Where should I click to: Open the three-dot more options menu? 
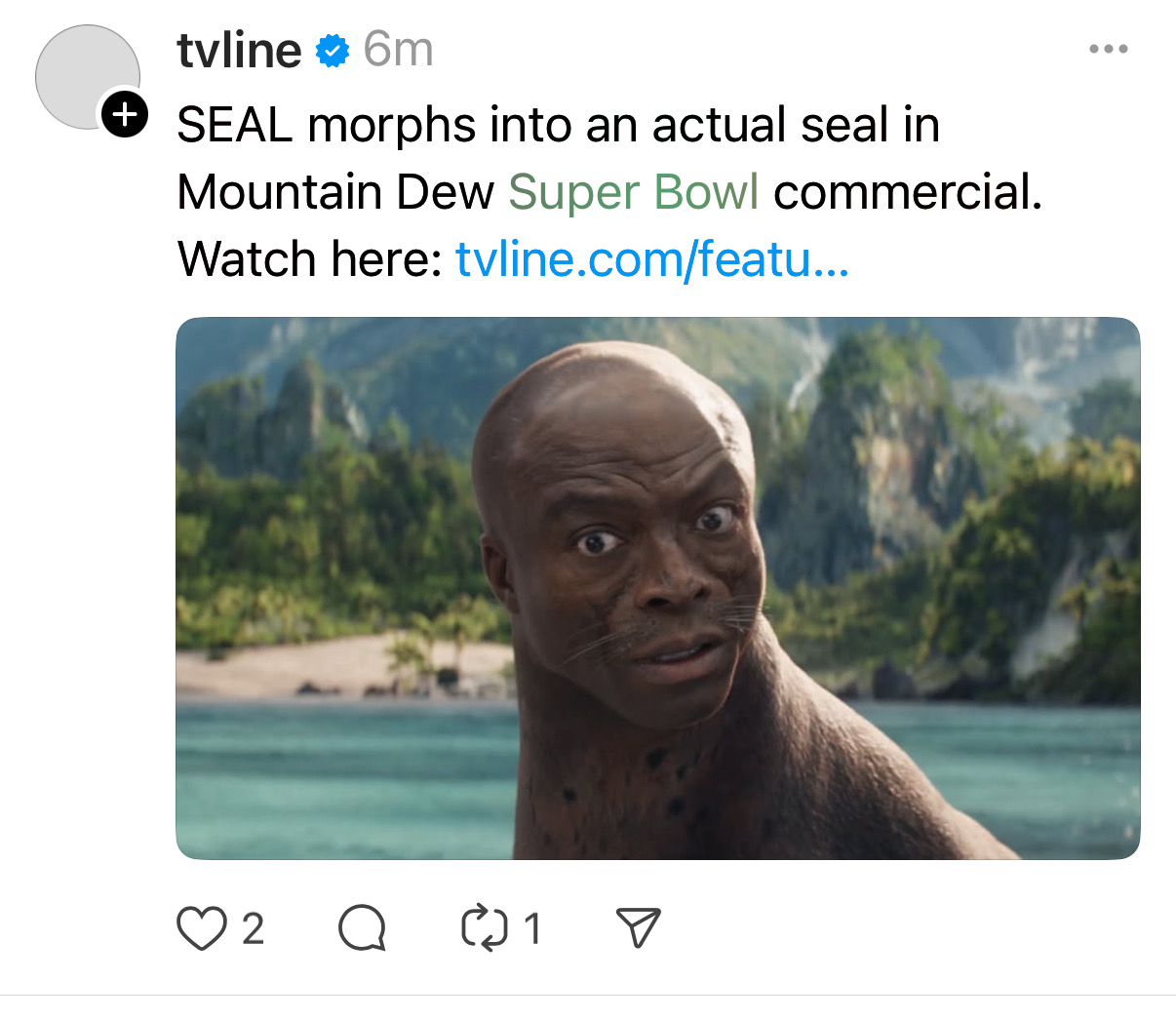point(1109,49)
